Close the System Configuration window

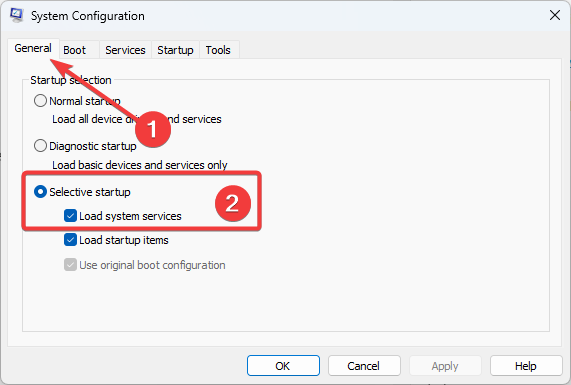coord(555,15)
